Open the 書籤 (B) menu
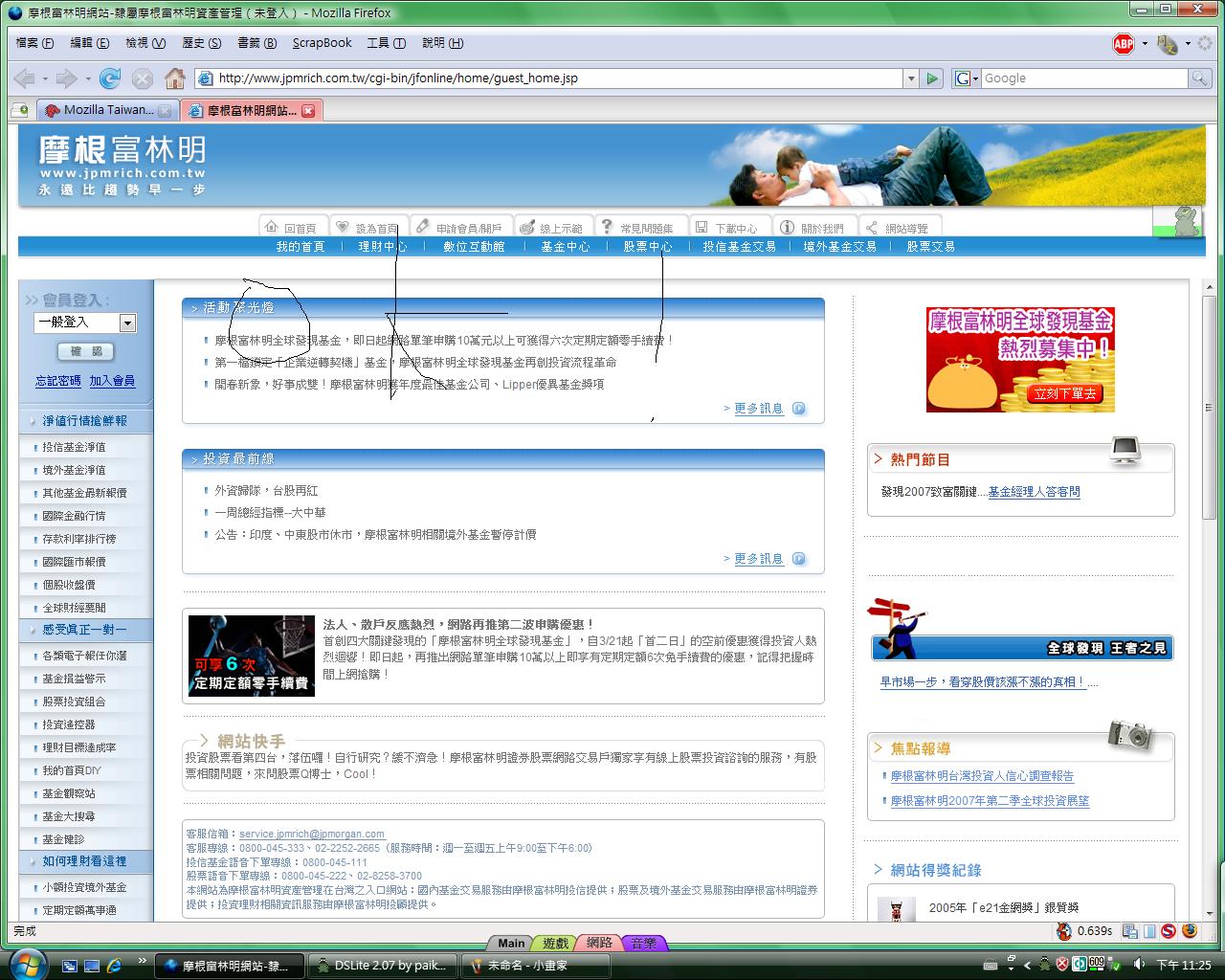The image size is (1225, 980). 256,43
